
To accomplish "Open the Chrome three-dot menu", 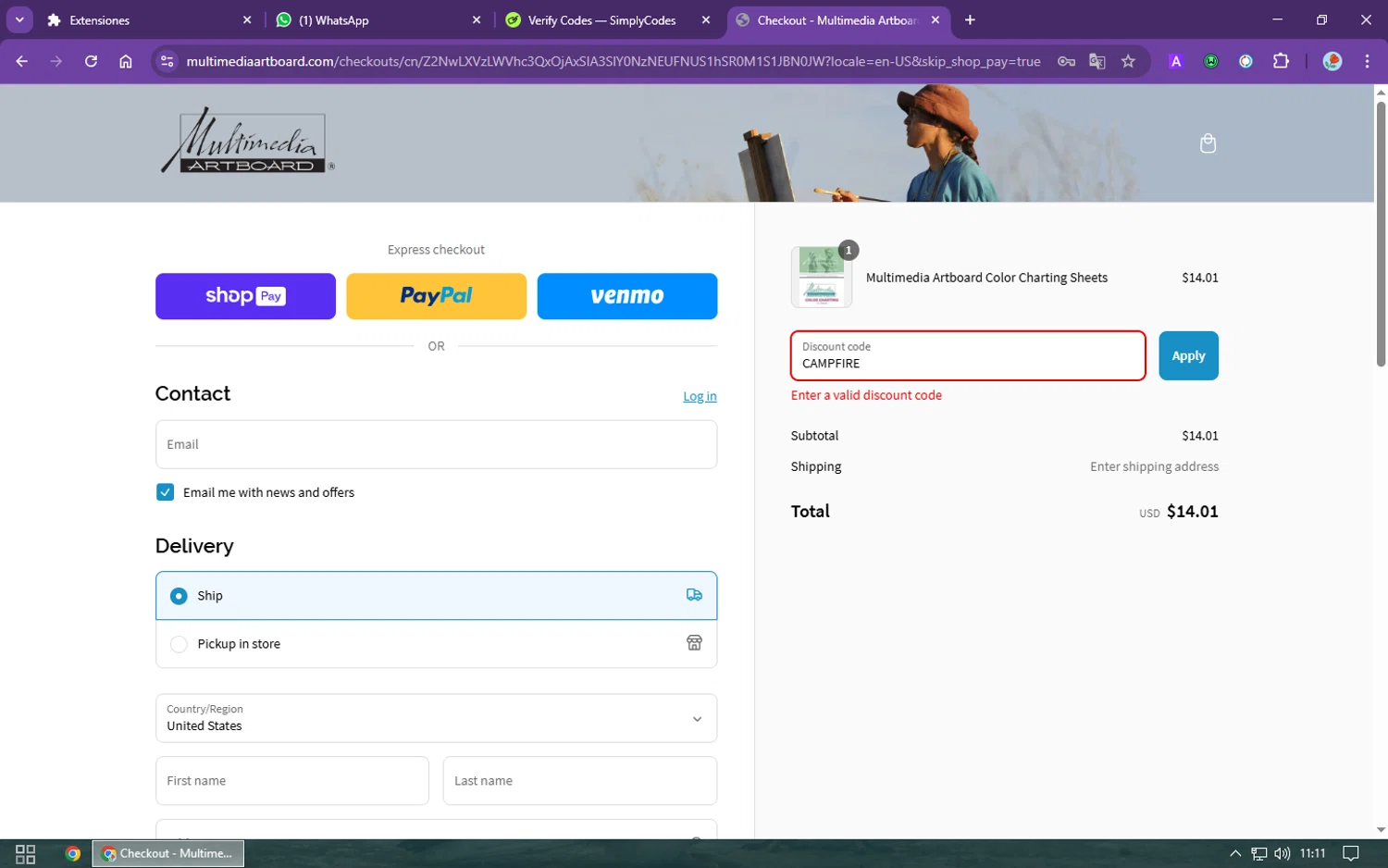I will click(x=1367, y=61).
